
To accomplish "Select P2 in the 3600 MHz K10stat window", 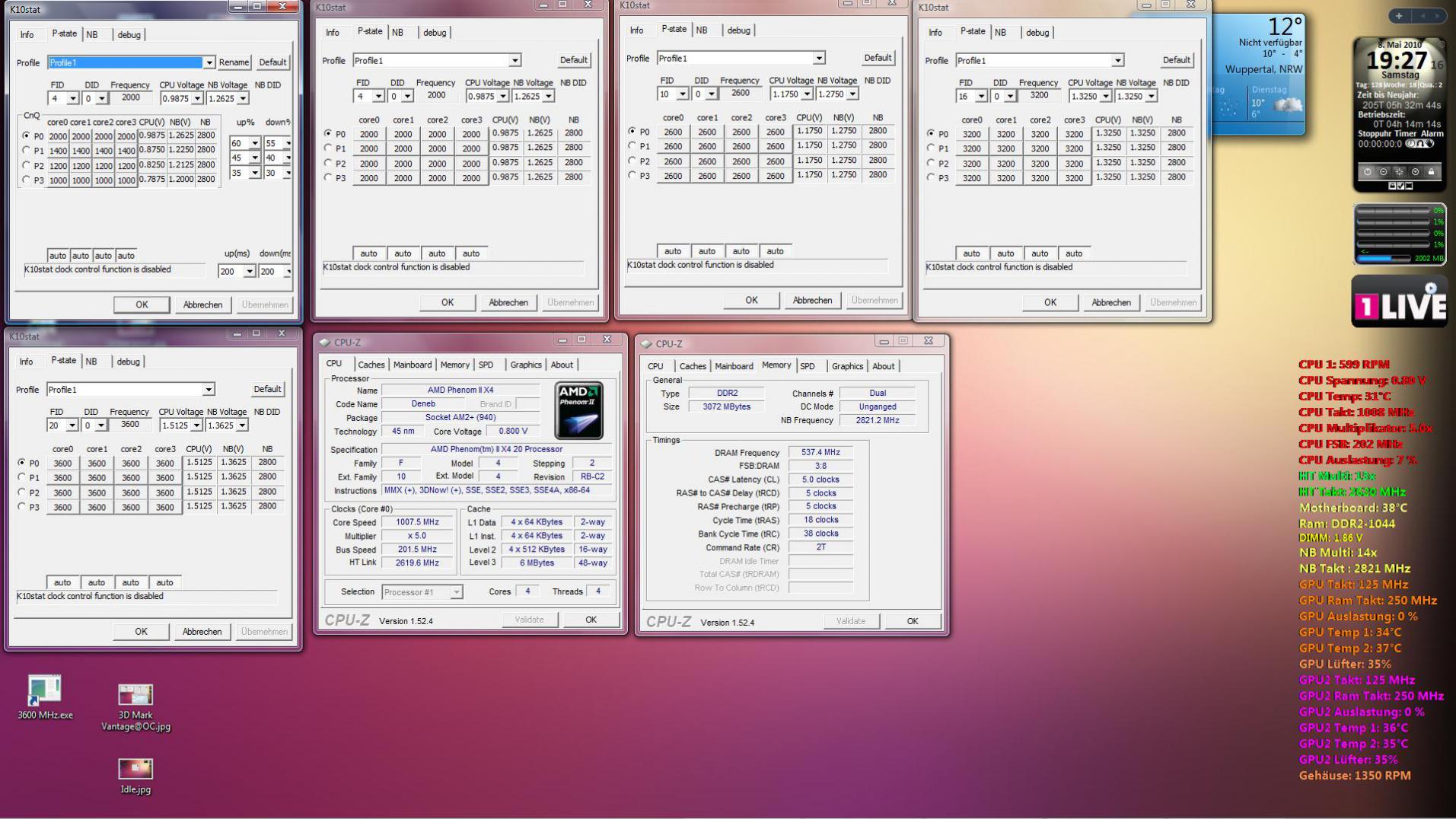I will pos(21,492).
